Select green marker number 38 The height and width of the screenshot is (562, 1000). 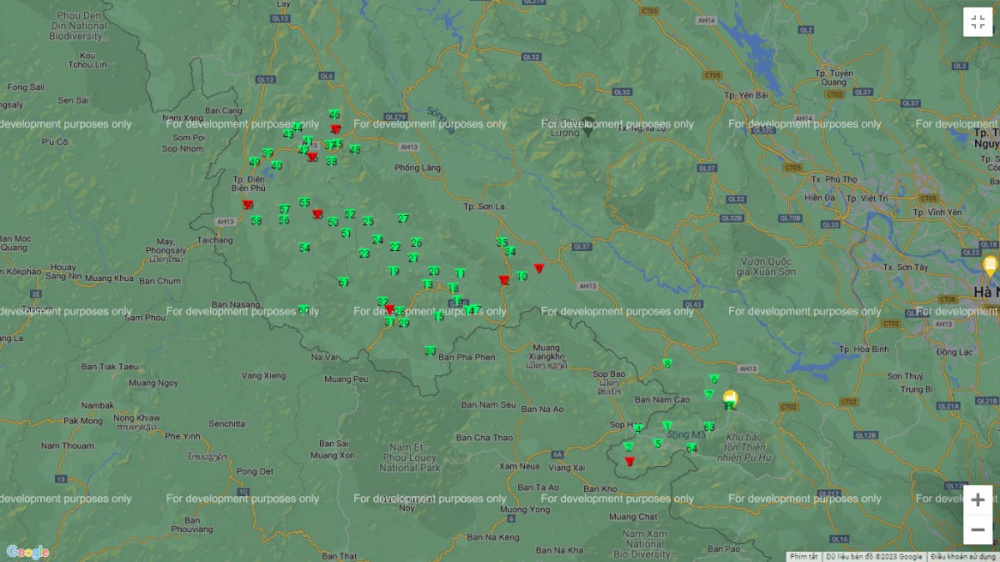click(331, 161)
